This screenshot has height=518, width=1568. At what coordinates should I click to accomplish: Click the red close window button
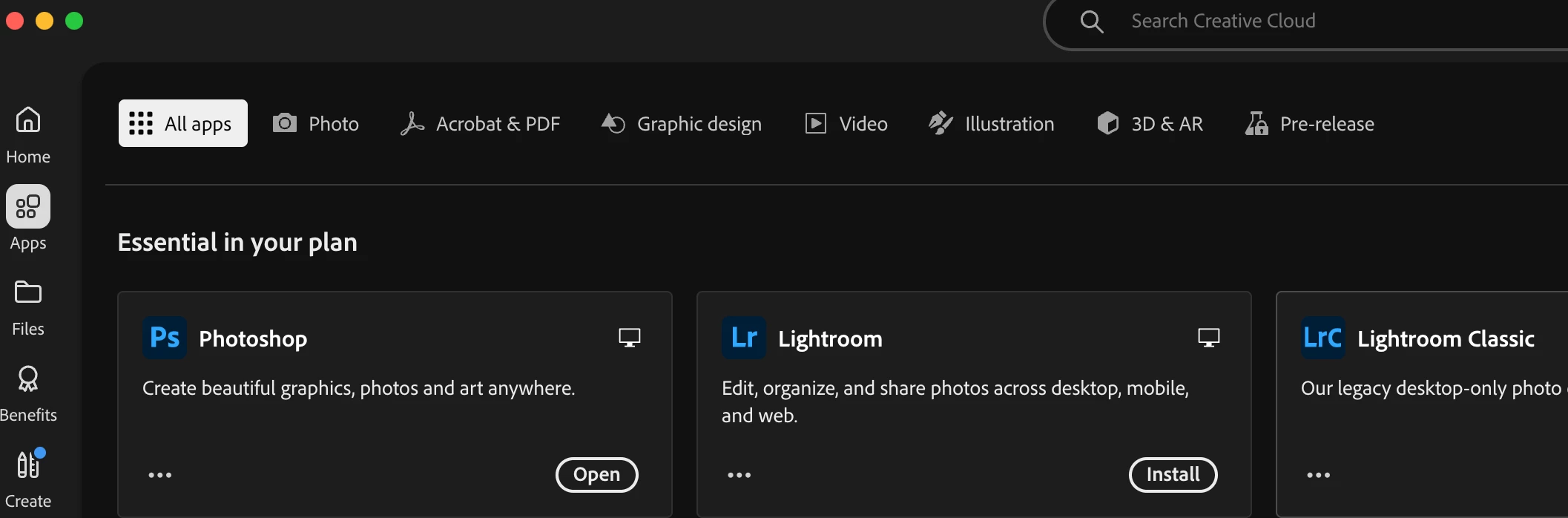(15, 21)
